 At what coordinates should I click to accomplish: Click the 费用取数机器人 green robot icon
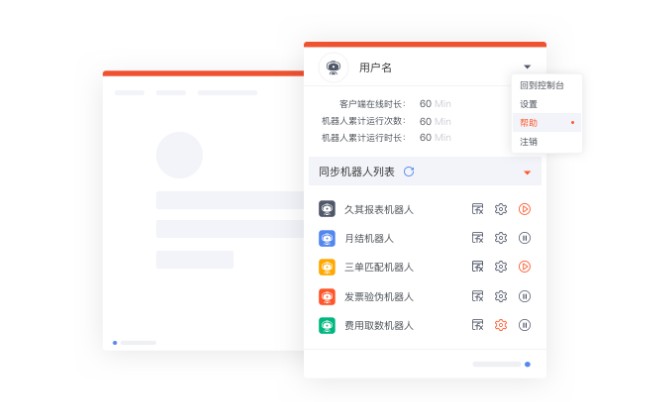point(327,325)
